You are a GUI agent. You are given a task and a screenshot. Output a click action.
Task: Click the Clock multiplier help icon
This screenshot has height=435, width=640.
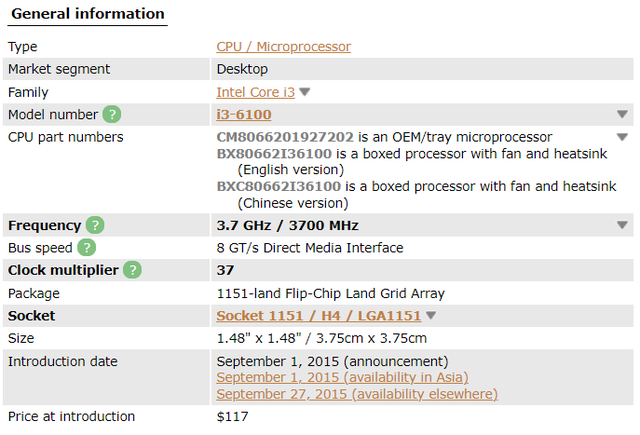(132, 270)
